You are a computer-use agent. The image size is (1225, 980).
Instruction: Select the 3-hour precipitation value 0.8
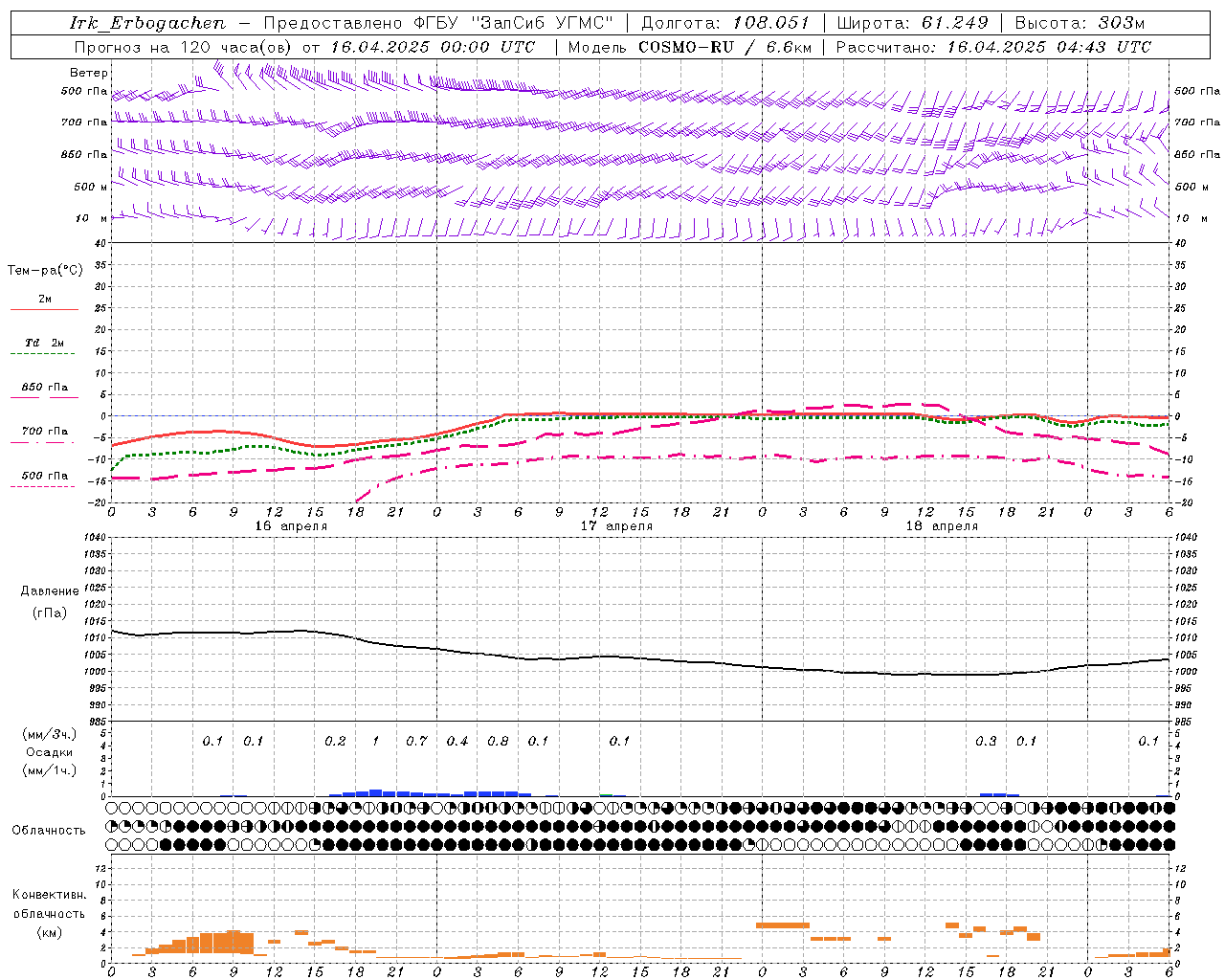click(498, 742)
